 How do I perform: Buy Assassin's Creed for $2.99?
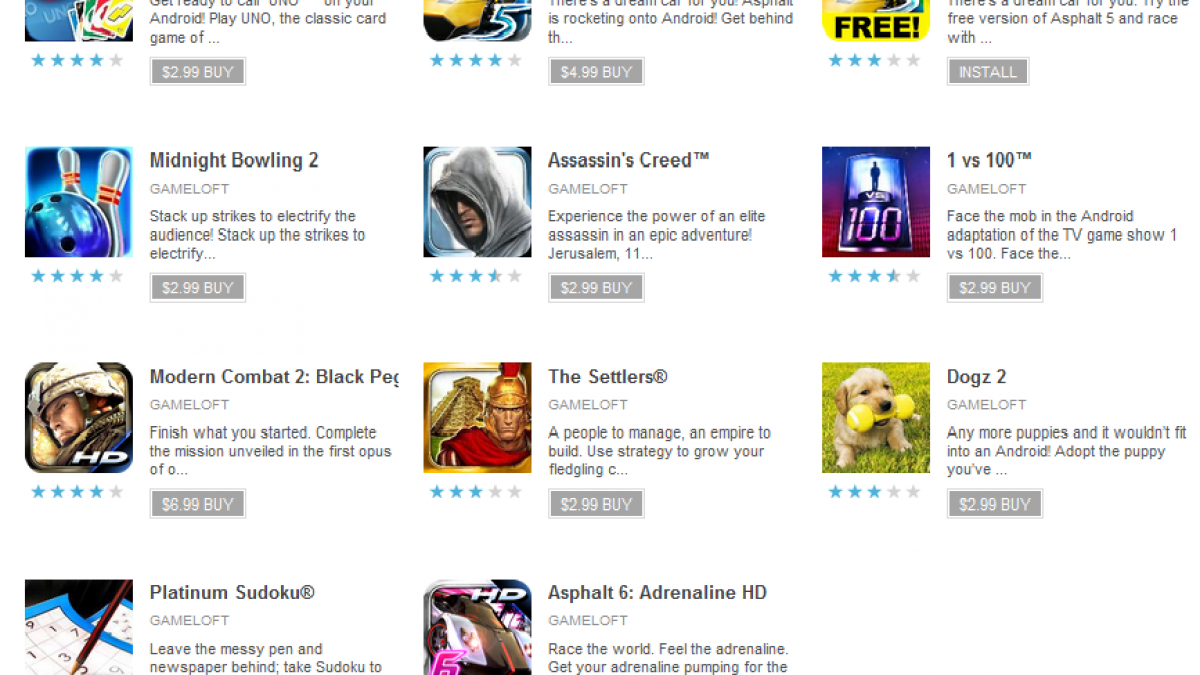click(x=596, y=288)
